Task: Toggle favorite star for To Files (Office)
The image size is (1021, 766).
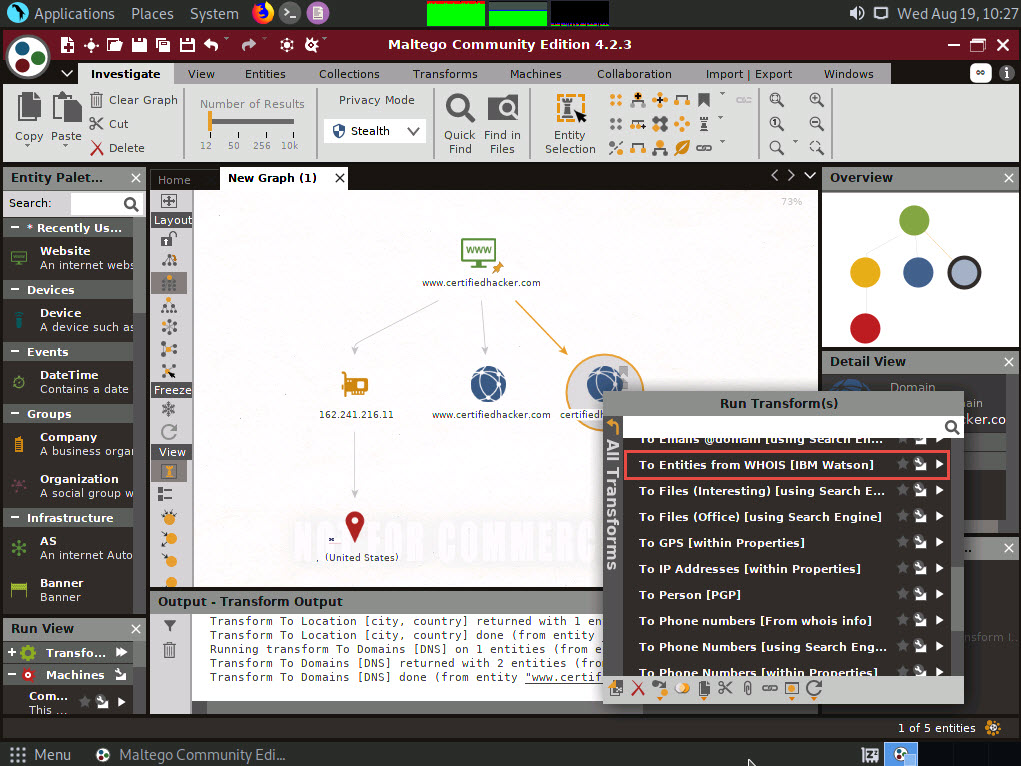Action: point(902,515)
